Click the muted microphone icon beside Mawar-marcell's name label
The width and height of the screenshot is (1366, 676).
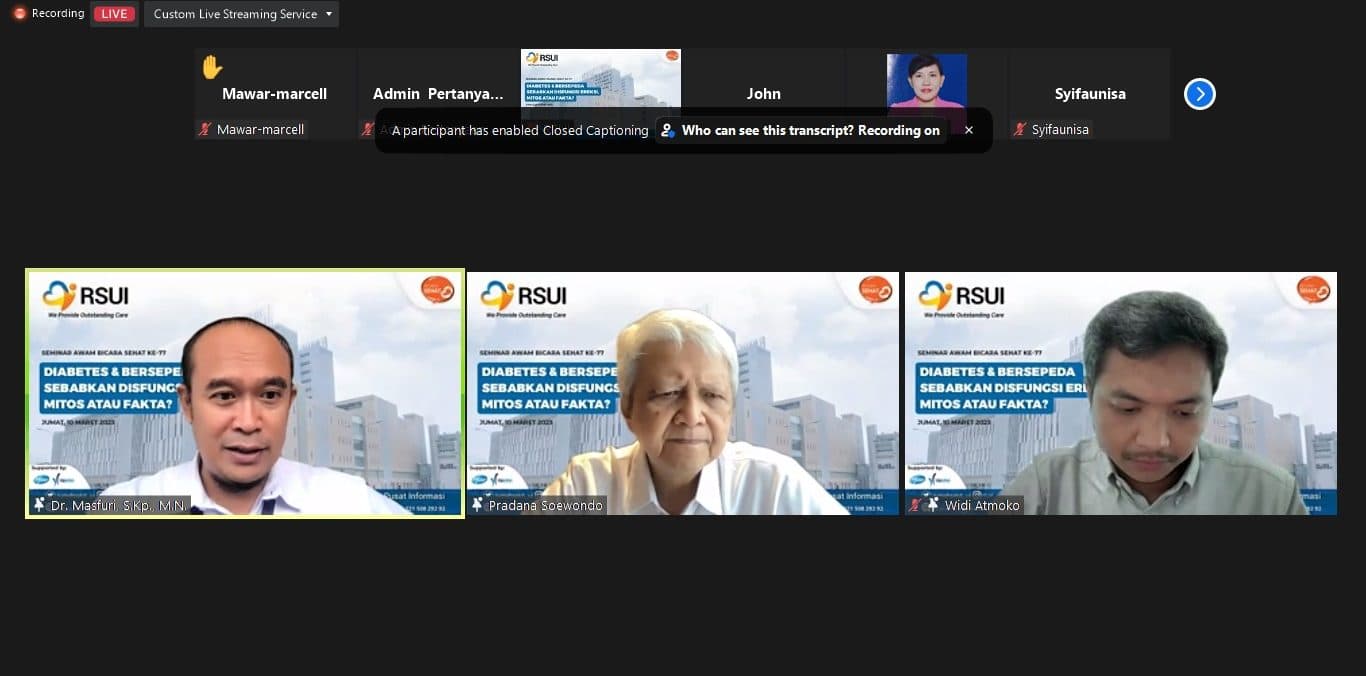(x=205, y=129)
